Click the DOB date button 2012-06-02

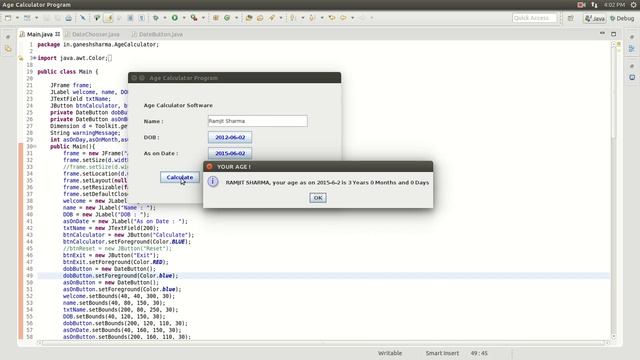(230, 138)
